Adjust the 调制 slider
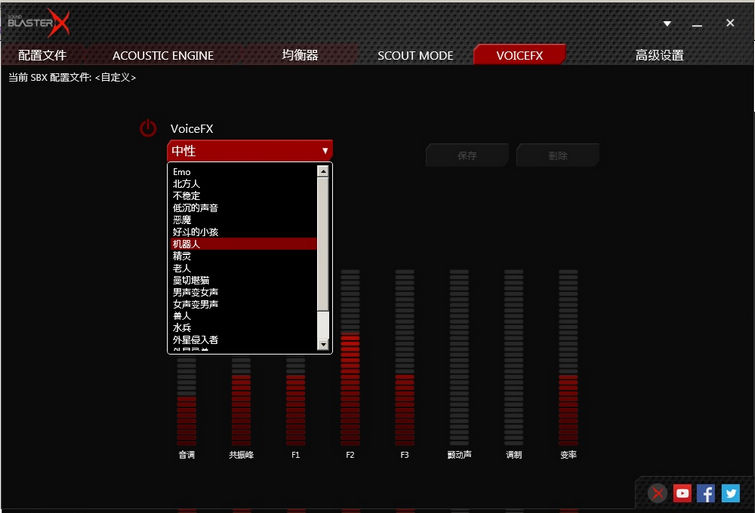The image size is (755, 513). [x=513, y=357]
